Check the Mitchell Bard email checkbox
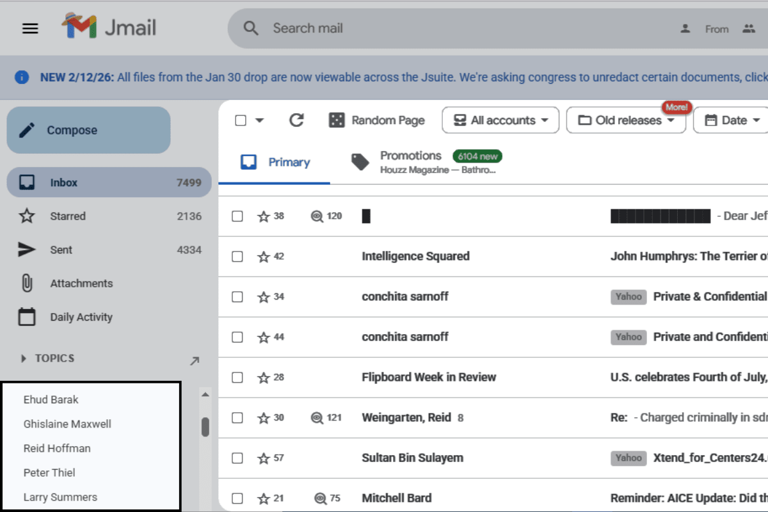The image size is (768, 512). pyautogui.click(x=237, y=498)
